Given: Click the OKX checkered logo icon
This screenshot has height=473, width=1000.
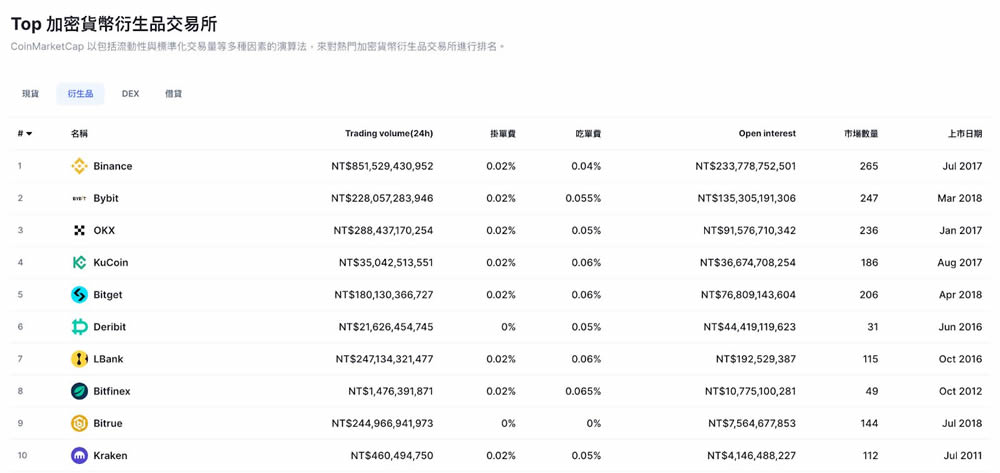Looking at the screenshot, I should click(x=79, y=230).
